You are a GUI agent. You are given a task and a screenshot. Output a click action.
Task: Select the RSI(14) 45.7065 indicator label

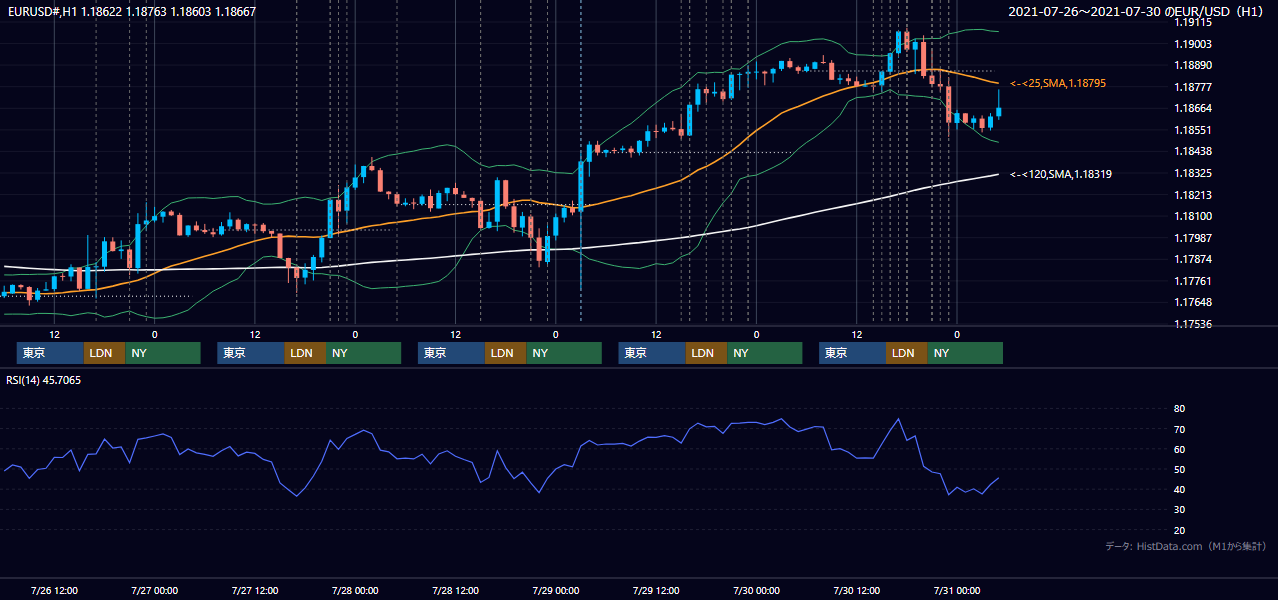click(44, 380)
